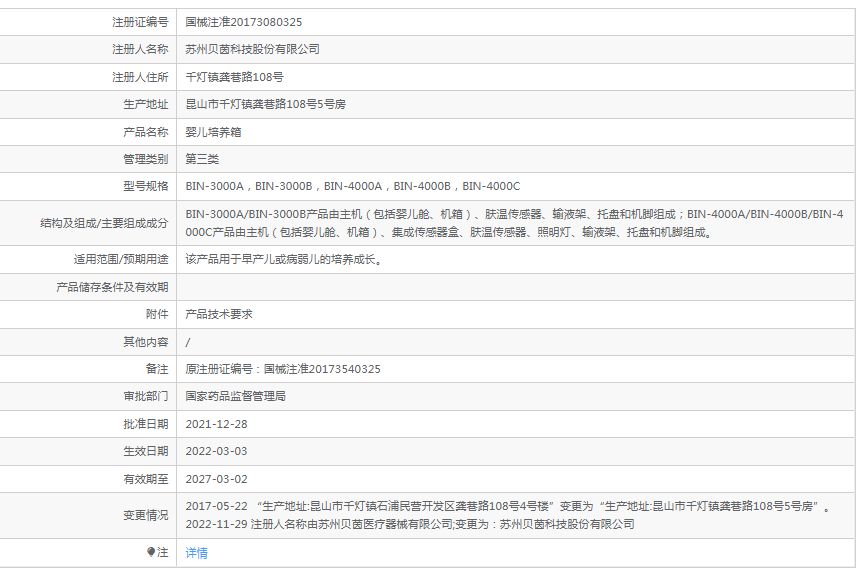Click the 2022-11-29 registrant name change line
Viewport: 859px width, 574px height.
pos(410,524)
